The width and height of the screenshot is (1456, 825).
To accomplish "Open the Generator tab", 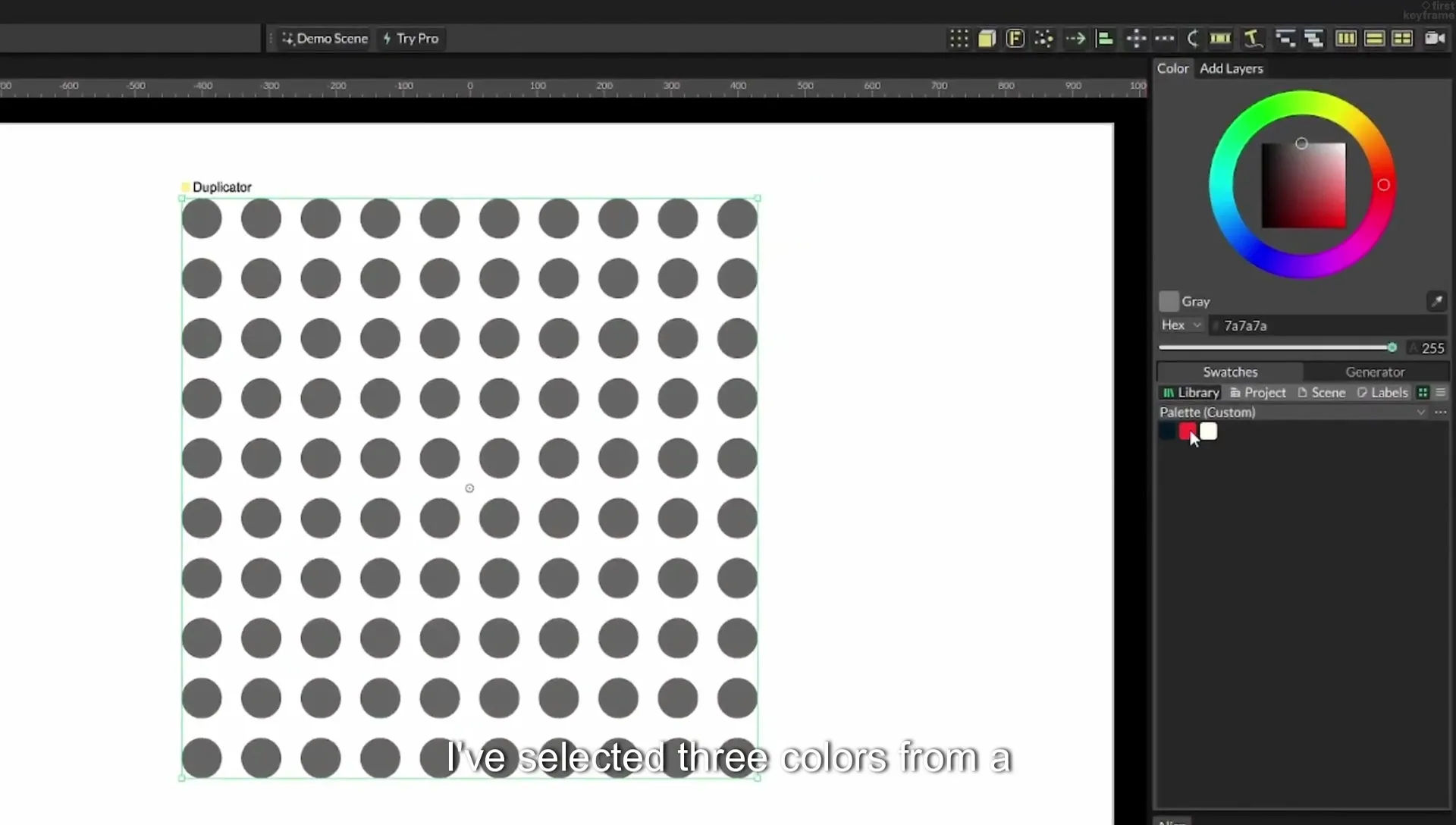I will [x=1375, y=372].
